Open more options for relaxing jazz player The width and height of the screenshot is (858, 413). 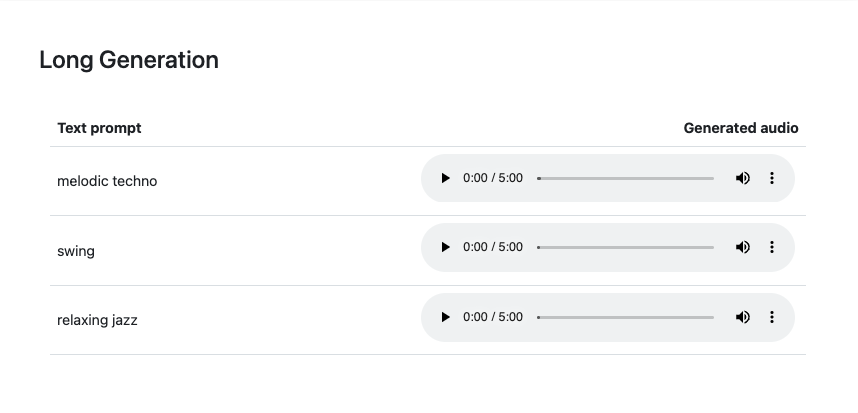[771, 317]
